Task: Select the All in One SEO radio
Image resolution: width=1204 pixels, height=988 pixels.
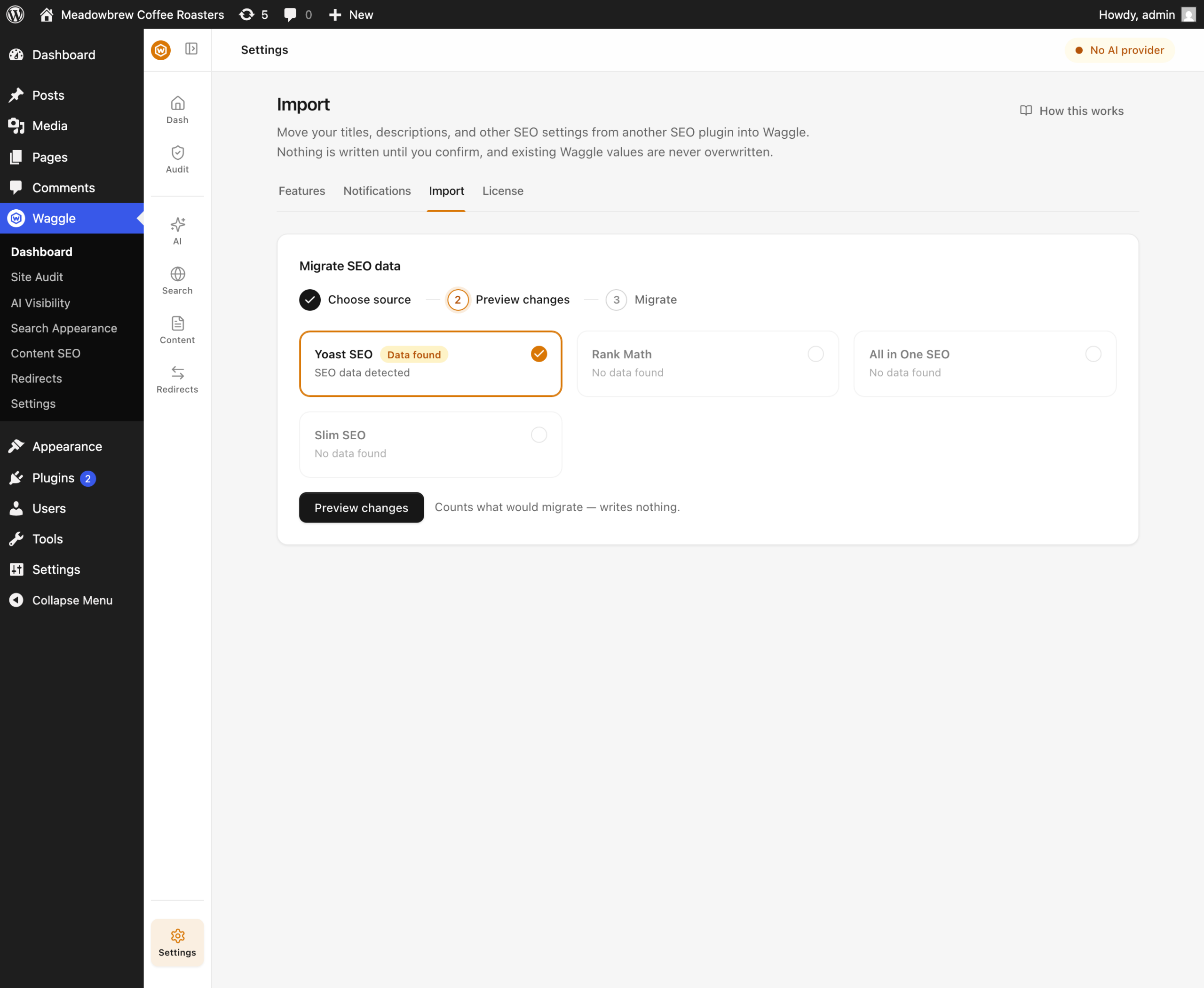Action: coord(1093,354)
